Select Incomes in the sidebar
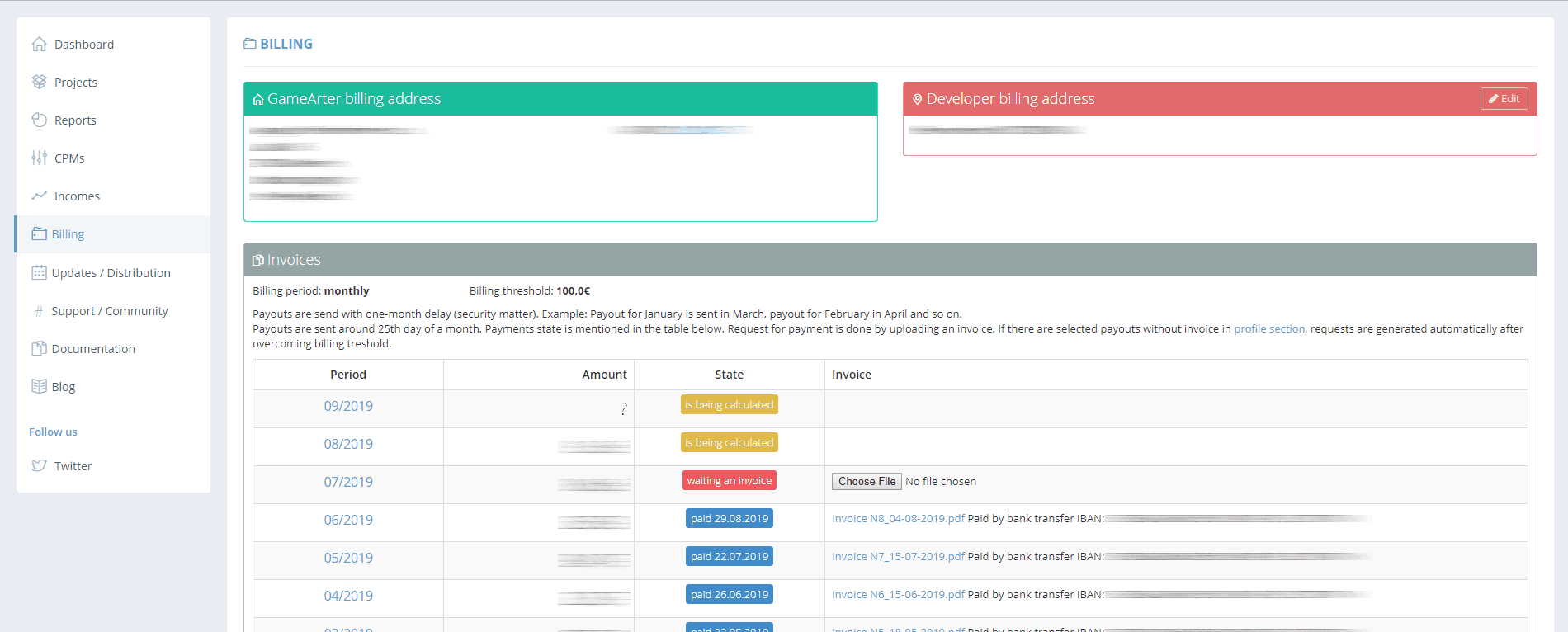Screen dimensions: 1568x632 pyautogui.click(x=113, y=196)
